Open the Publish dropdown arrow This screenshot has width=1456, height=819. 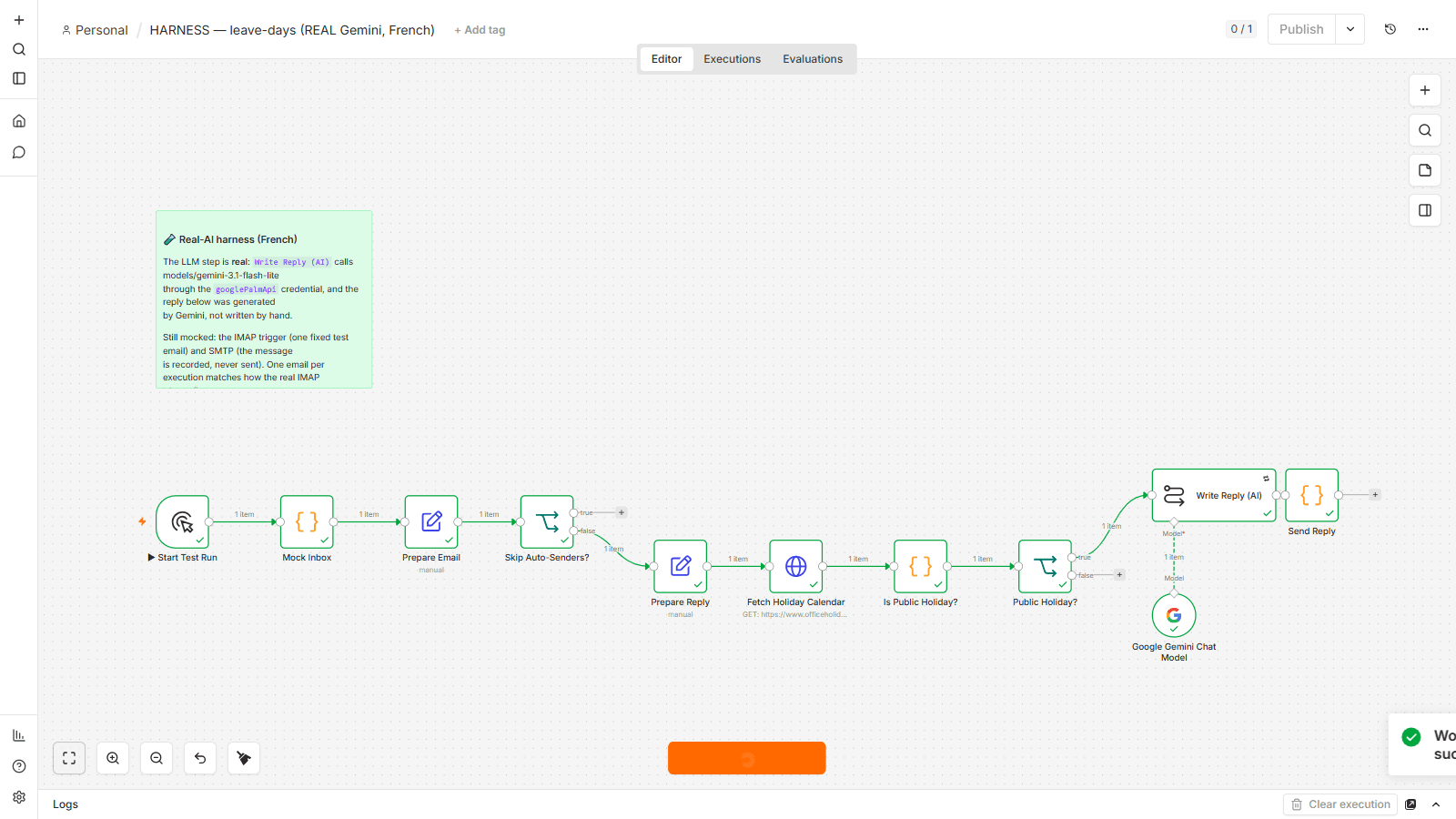pos(1350,29)
